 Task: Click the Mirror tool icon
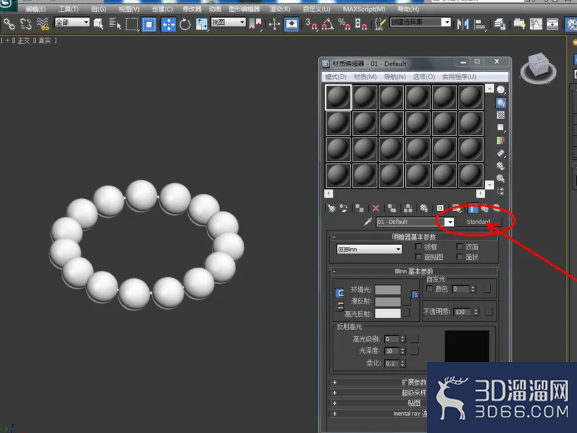point(463,24)
